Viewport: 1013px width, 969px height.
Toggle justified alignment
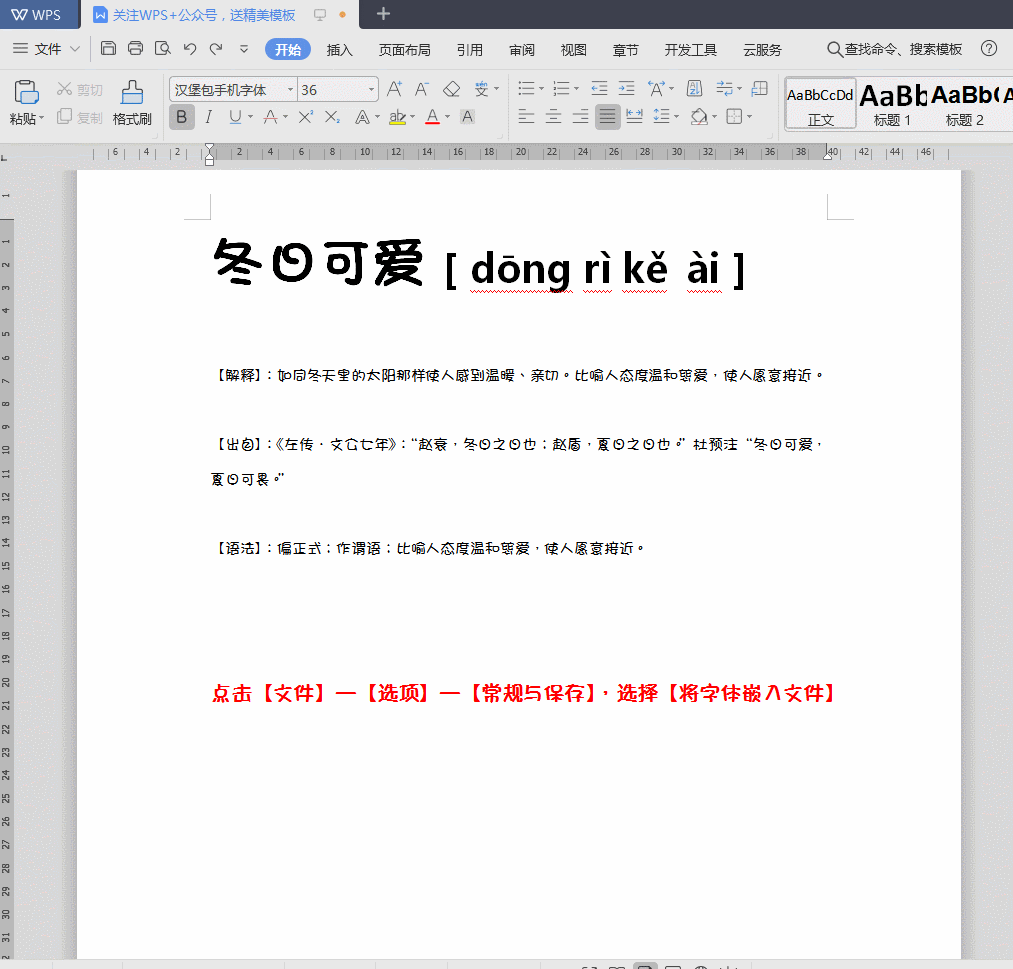[607, 117]
